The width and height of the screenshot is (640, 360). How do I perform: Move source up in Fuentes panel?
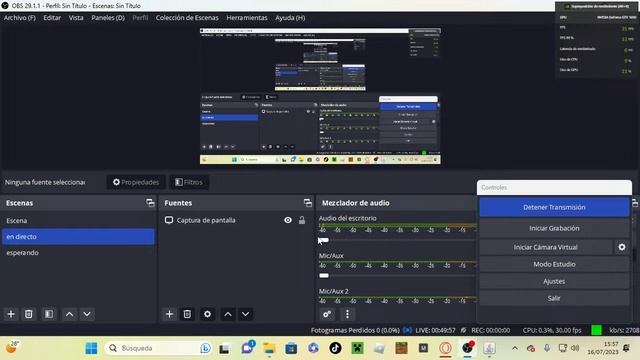click(x=228, y=314)
